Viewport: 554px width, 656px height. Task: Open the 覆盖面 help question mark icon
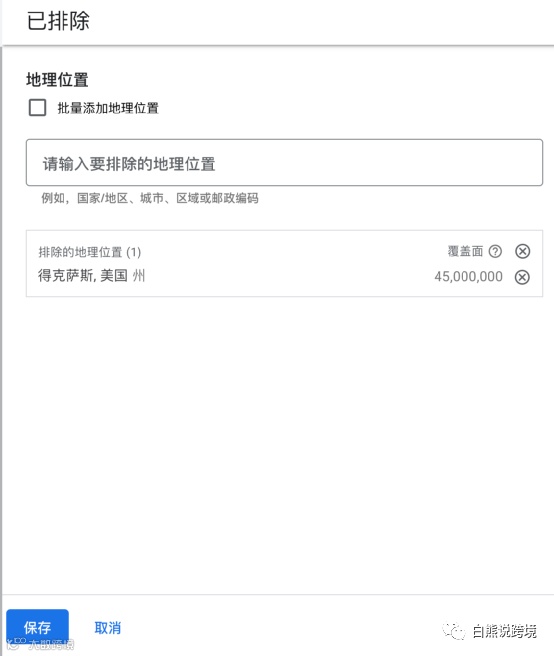tap(495, 251)
